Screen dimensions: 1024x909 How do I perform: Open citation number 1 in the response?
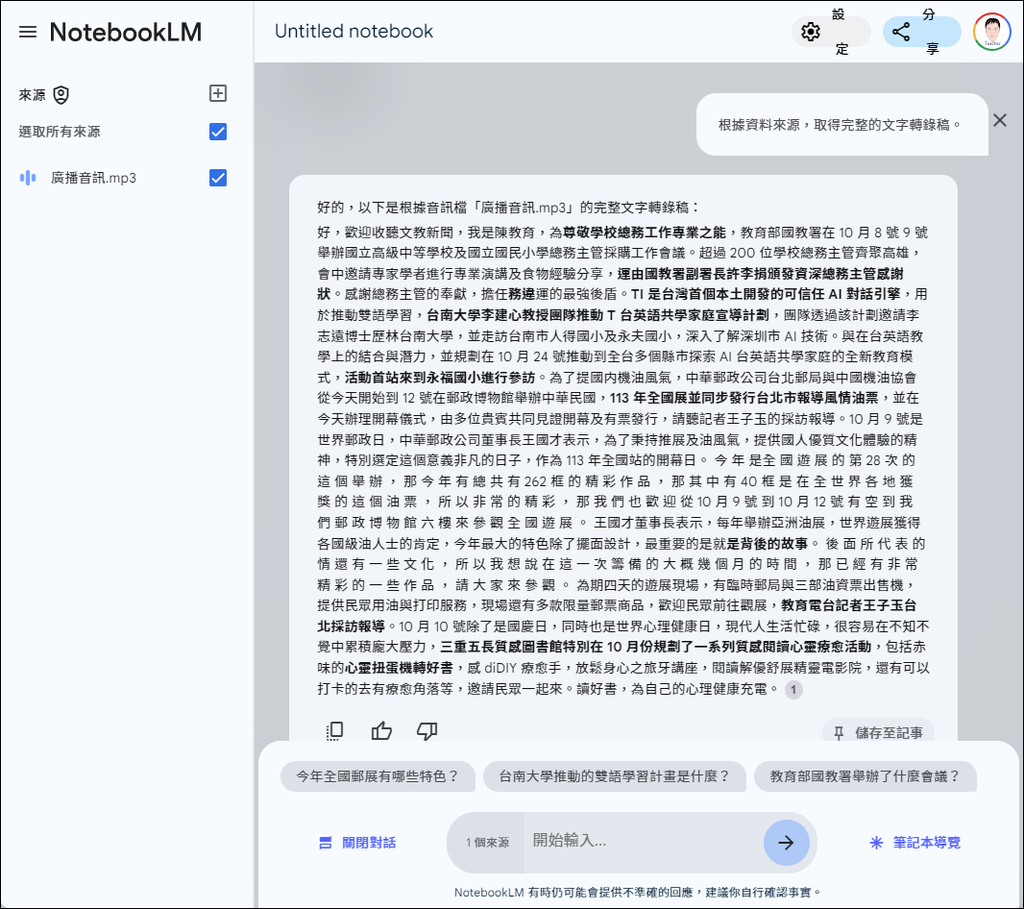pyautogui.click(x=793, y=690)
